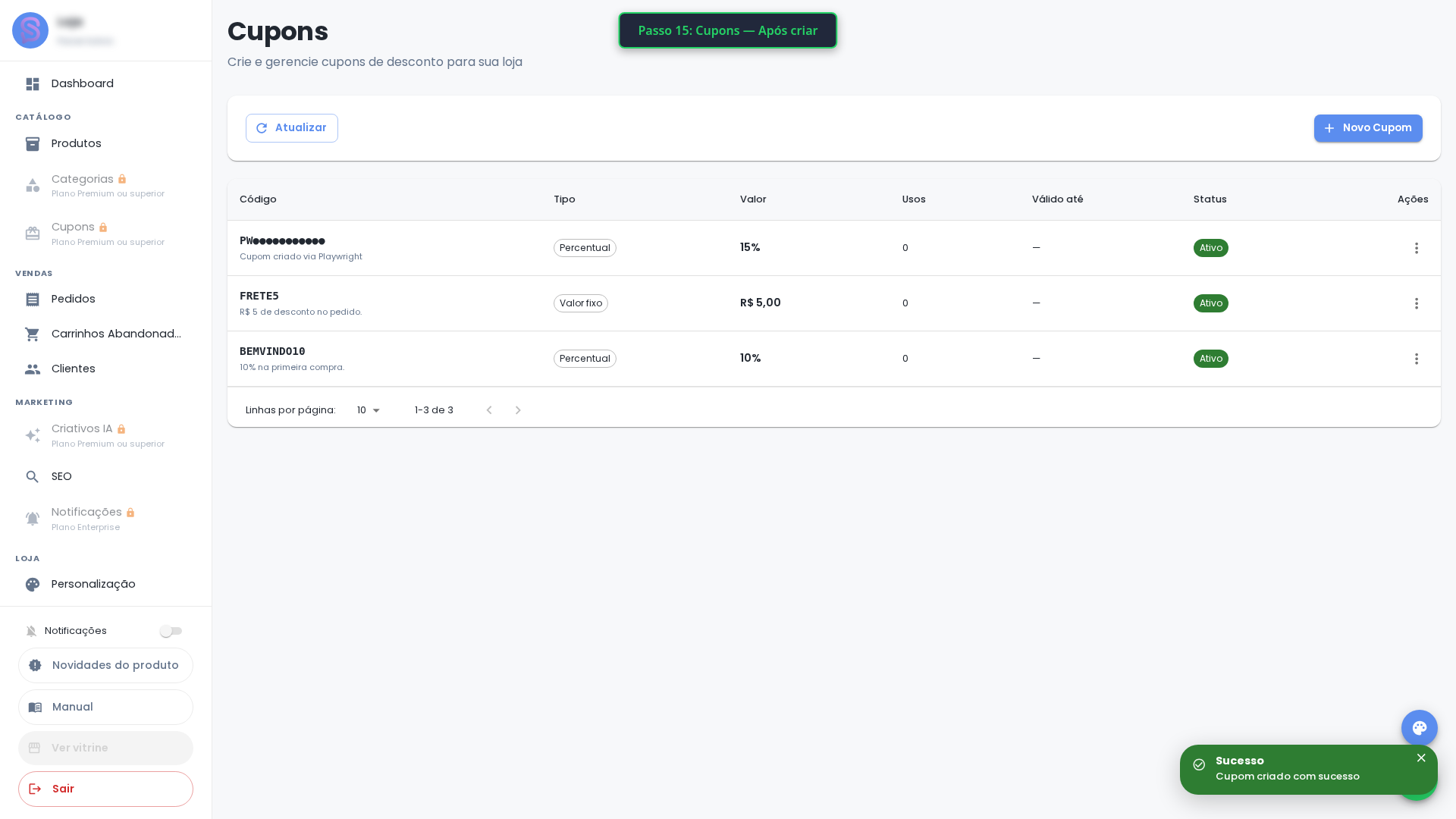The width and height of the screenshot is (1456, 819).
Task: Click the floating palette theme button
Action: [x=1420, y=728]
